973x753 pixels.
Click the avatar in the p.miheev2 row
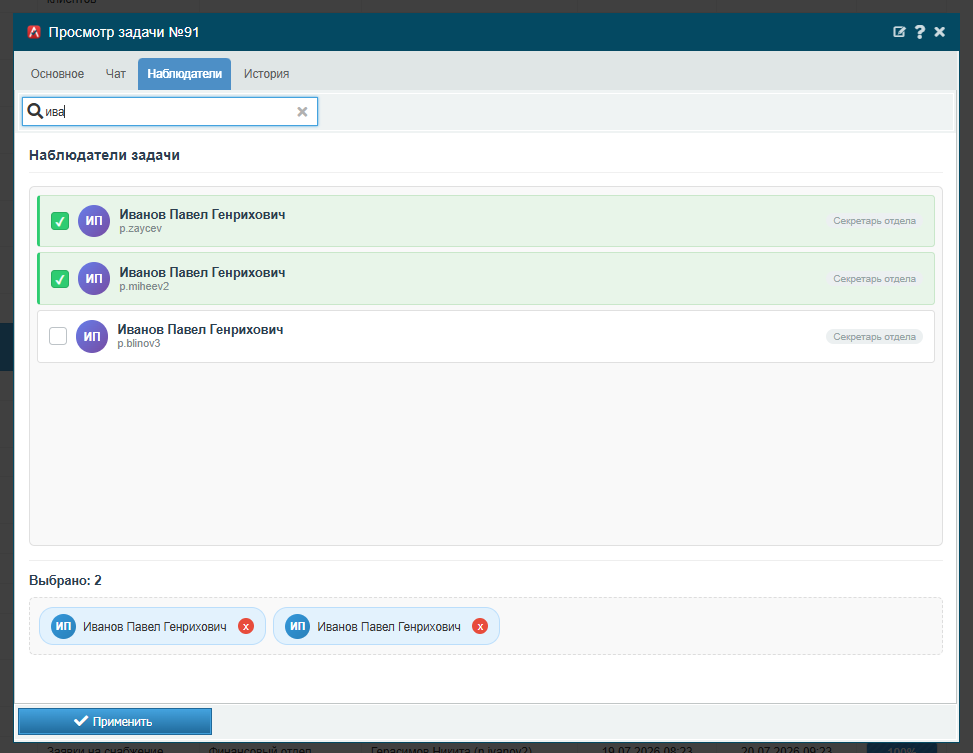(x=94, y=279)
